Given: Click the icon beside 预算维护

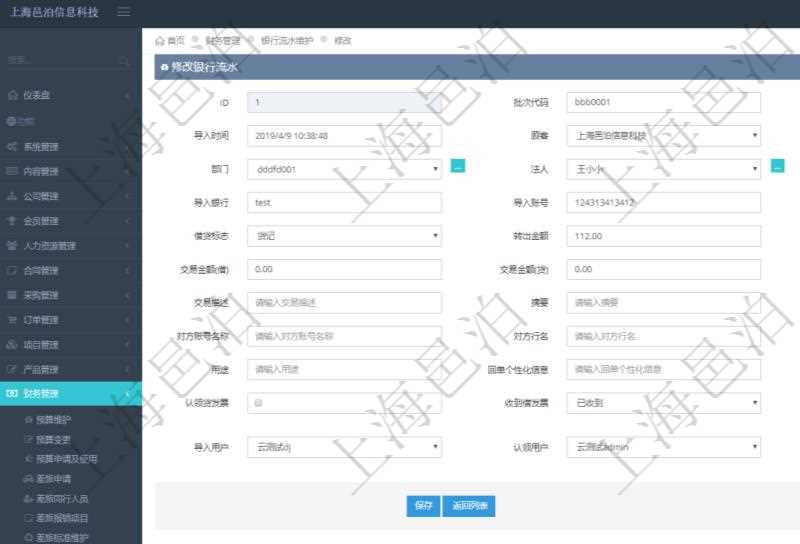Looking at the screenshot, I should point(29,419).
